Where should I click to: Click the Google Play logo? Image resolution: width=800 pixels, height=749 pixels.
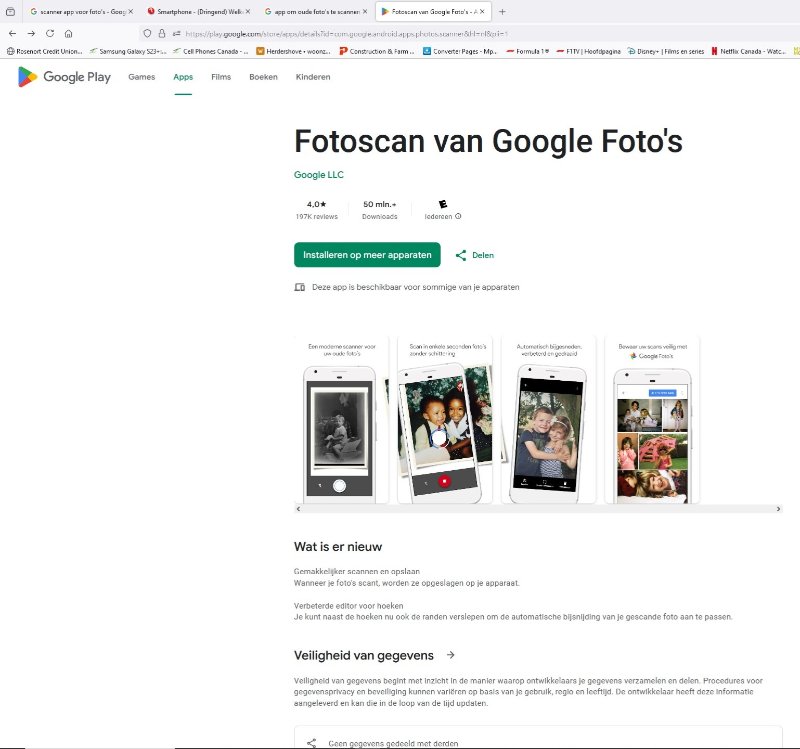(x=63, y=77)
